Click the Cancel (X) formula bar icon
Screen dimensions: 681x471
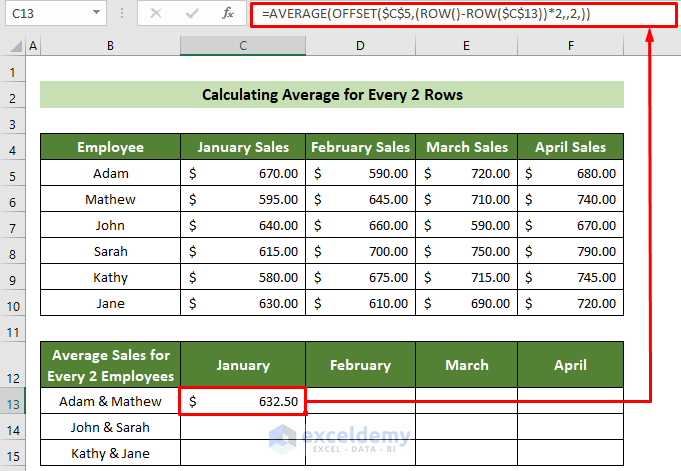coord(155,13)
